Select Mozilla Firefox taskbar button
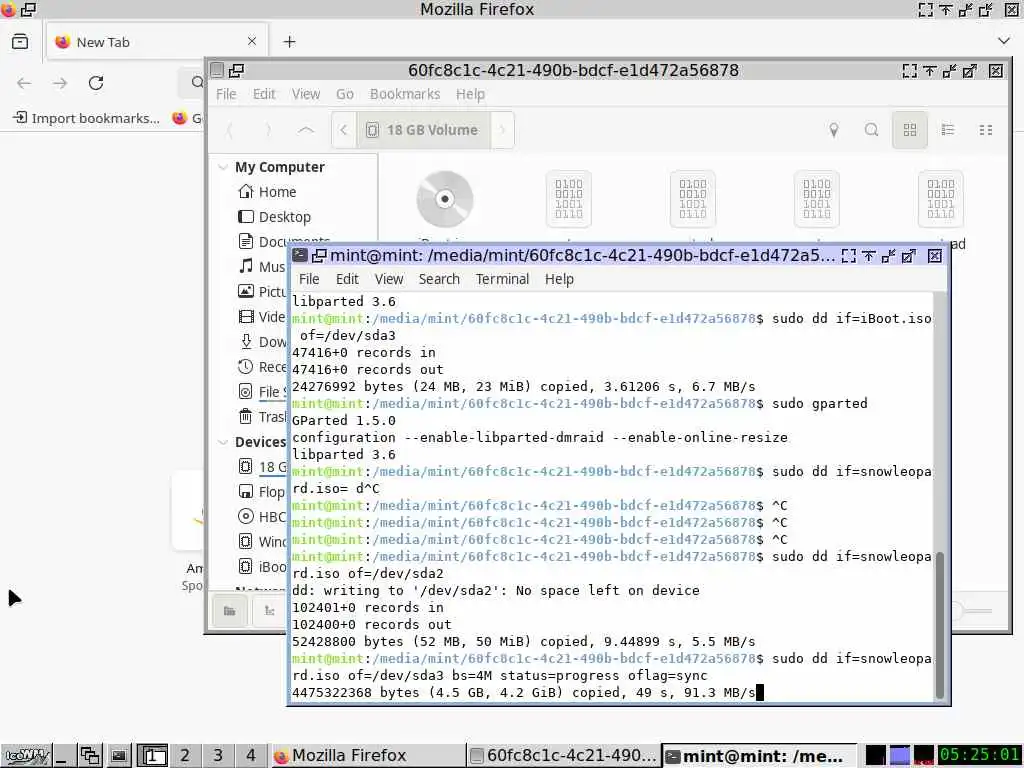The width and height of the screenshot is (1024, 768). pyautogui.click(x=368, y=756)
